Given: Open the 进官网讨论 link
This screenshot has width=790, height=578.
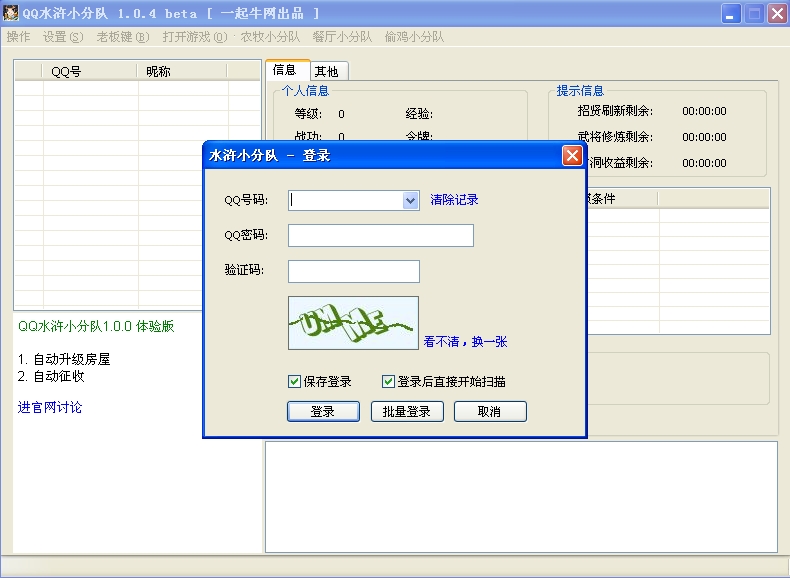Looking at the screenshot, I should pyautogui.click(x=50, y=407).
